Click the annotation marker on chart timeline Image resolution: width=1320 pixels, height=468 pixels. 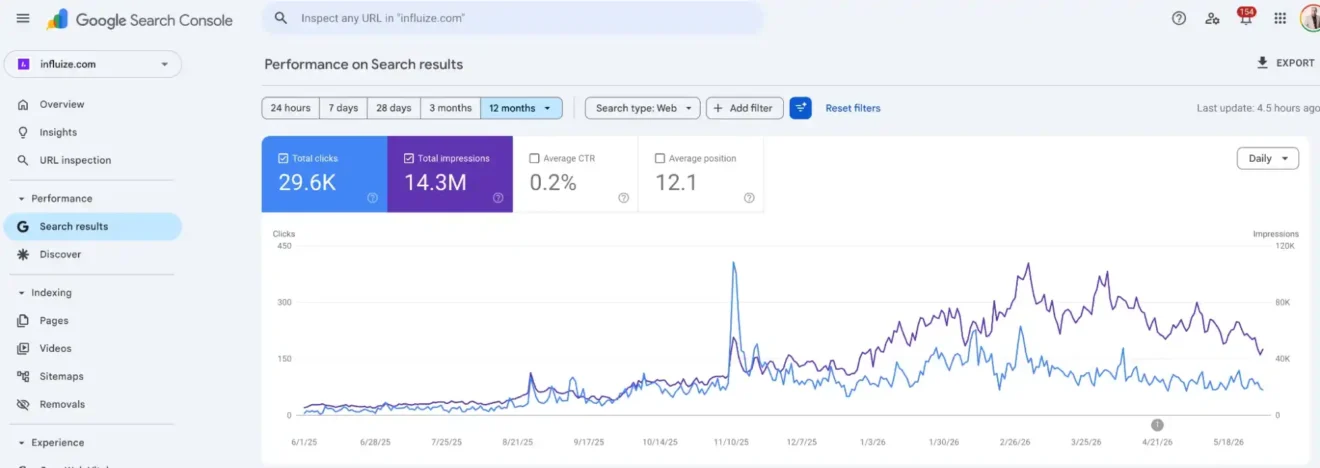click(1157, 424)
